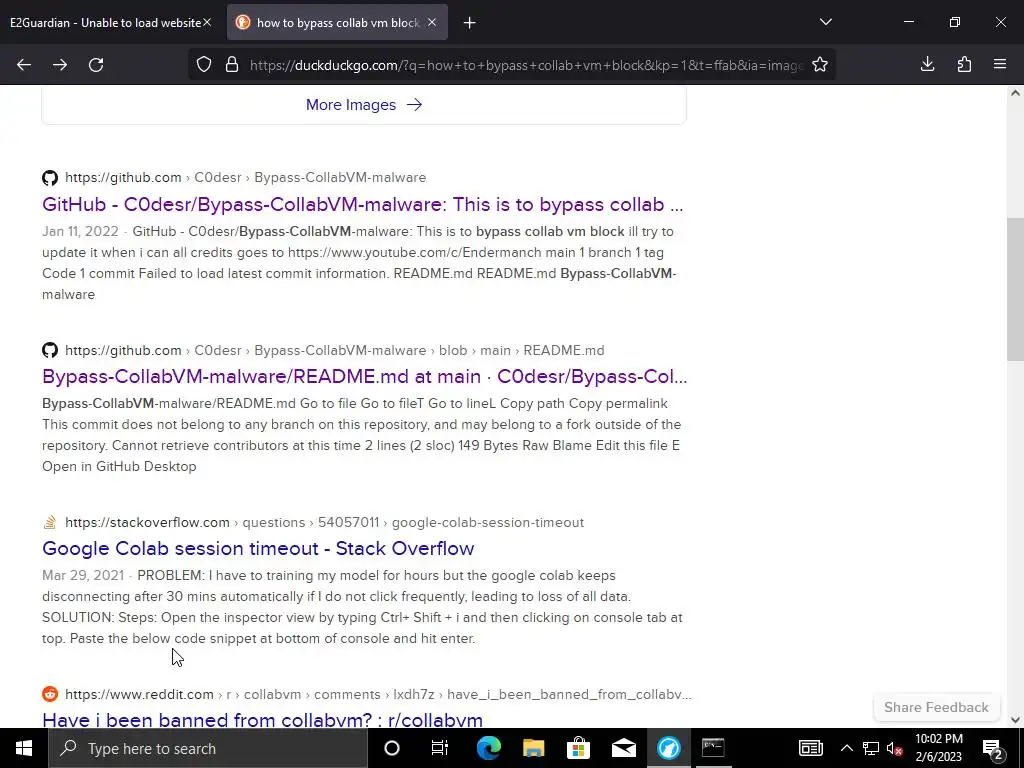
Task: Select the how to bypass collab vm block tab
Action: click(338, 22)
